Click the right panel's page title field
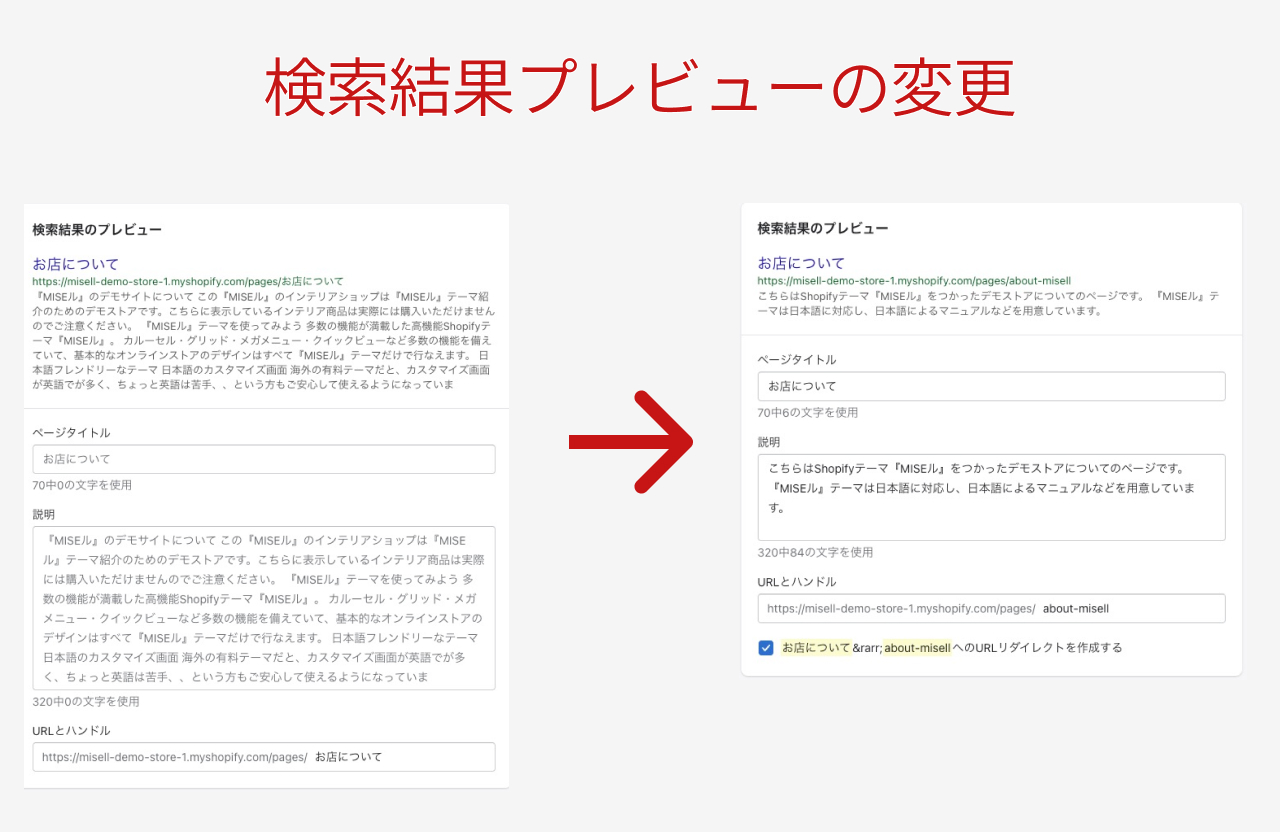This screenshot has width=1280, height=832. (x=991, y=386)
